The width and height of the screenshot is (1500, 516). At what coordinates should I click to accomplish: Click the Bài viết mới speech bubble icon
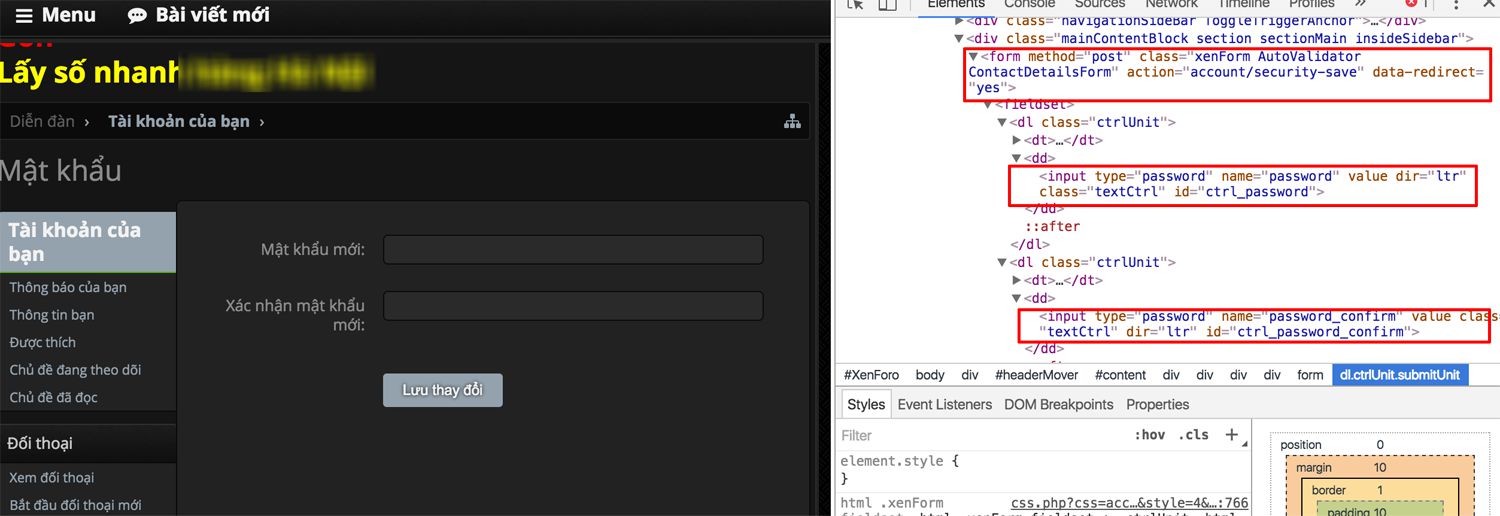tap(137, 16)
